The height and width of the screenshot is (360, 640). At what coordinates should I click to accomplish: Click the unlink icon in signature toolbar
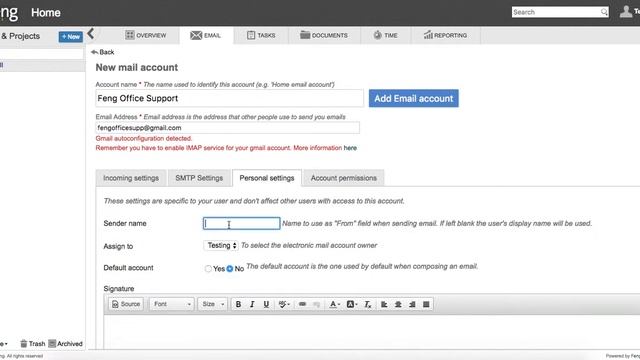click(316, 304)
